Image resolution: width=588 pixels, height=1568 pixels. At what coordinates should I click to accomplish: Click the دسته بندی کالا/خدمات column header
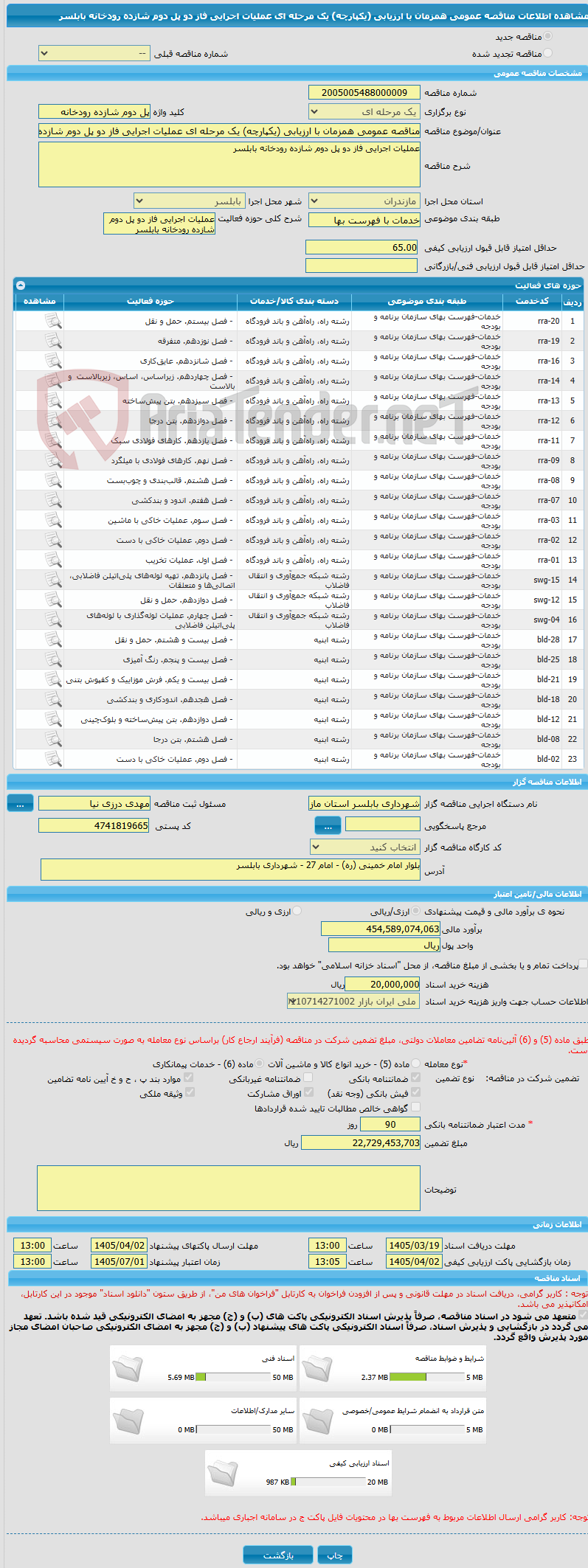[294, 301]
